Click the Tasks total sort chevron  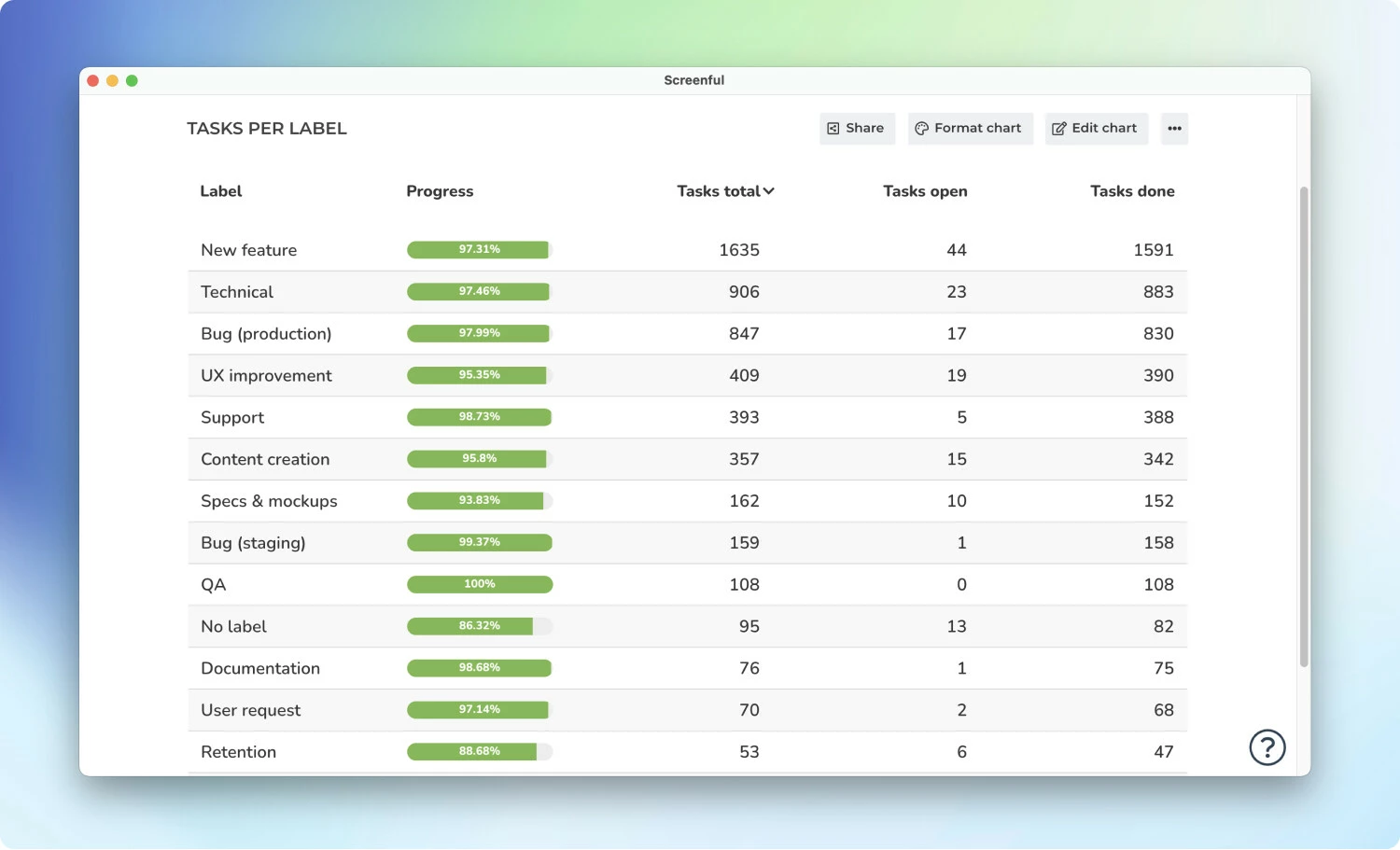769,191
